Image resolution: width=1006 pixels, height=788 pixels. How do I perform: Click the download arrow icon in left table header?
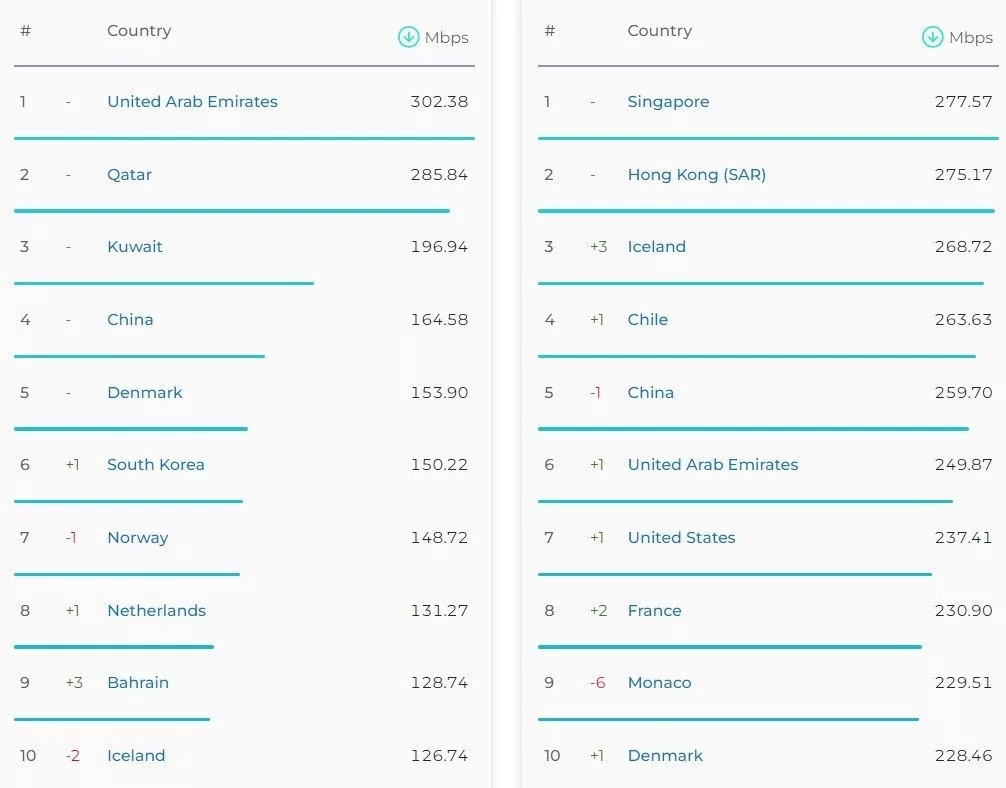coord(408,37)
